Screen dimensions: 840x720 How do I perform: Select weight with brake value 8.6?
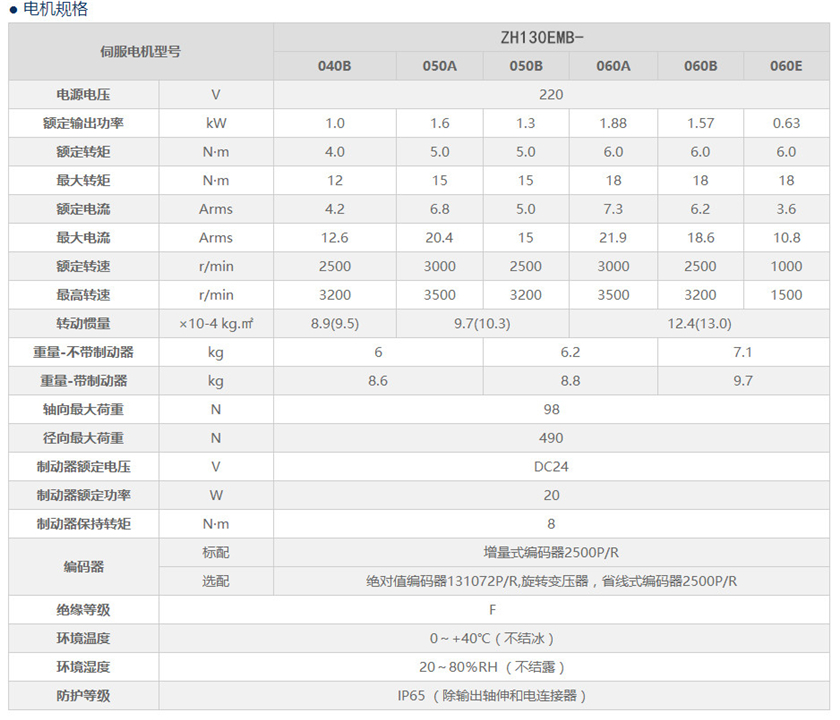point(378,381)
